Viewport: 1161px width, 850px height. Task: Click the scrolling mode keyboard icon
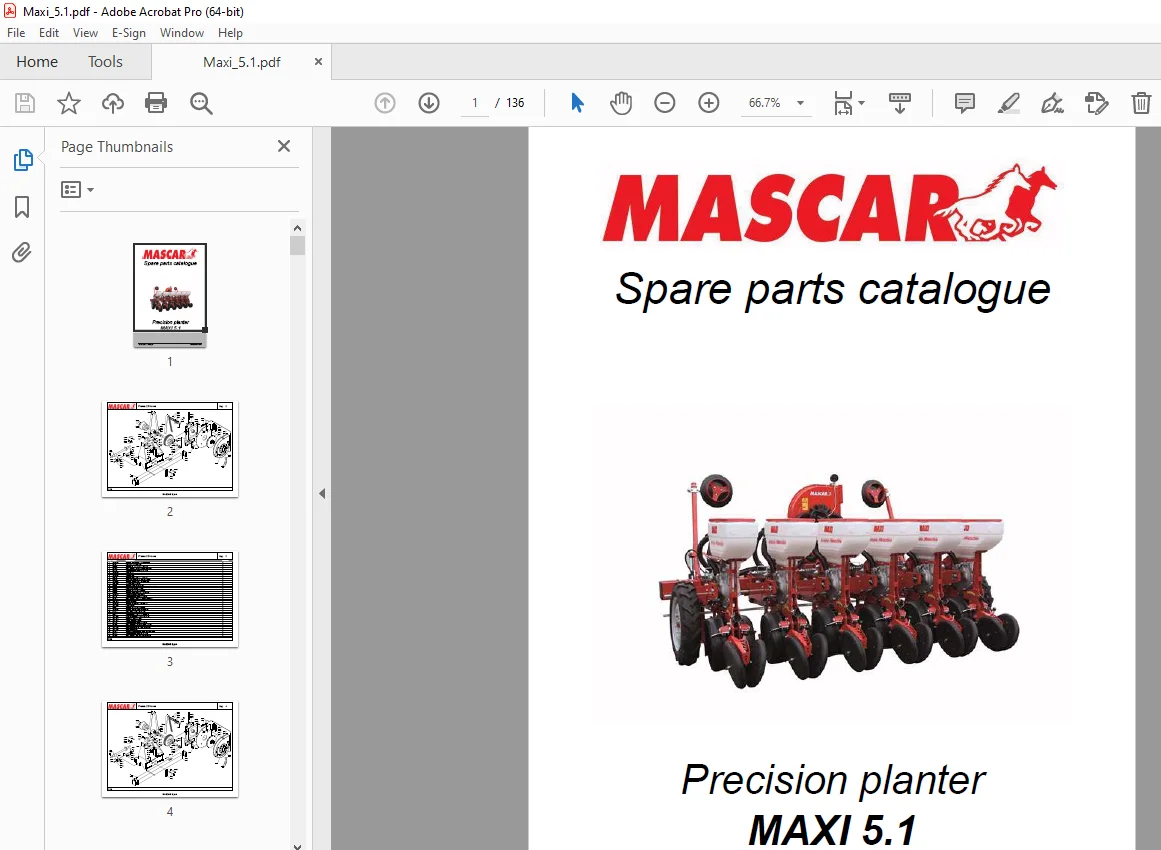click(x=900, y=103)
